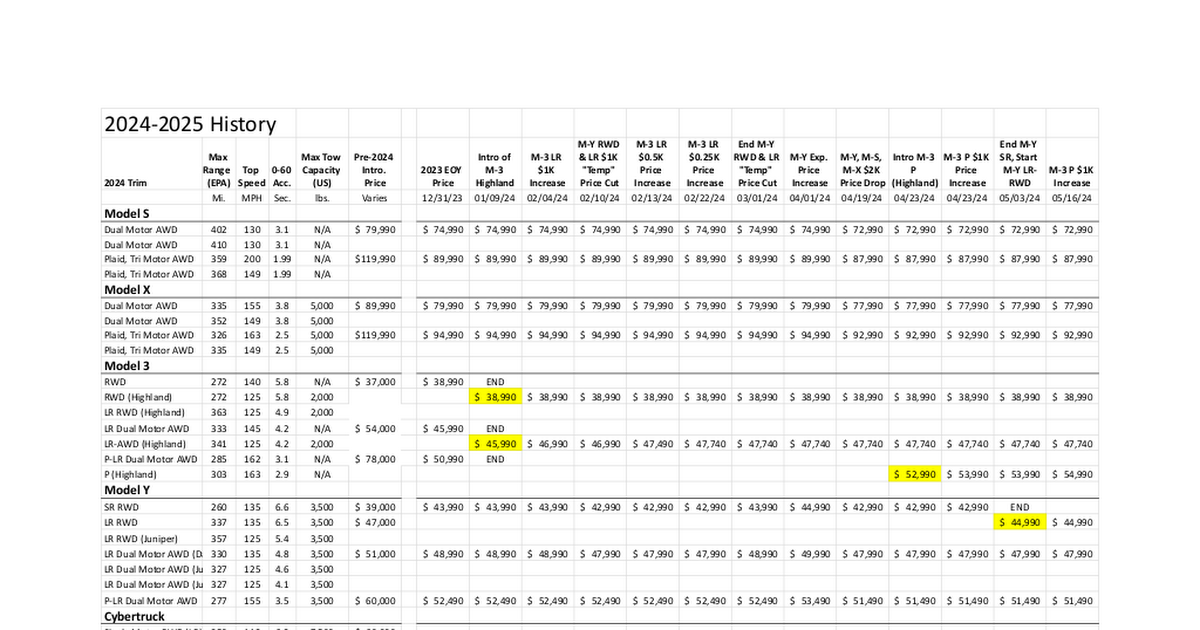Click the 'P (Highland)' trim label
1200x630 pixels.
[x=131, y=475]
